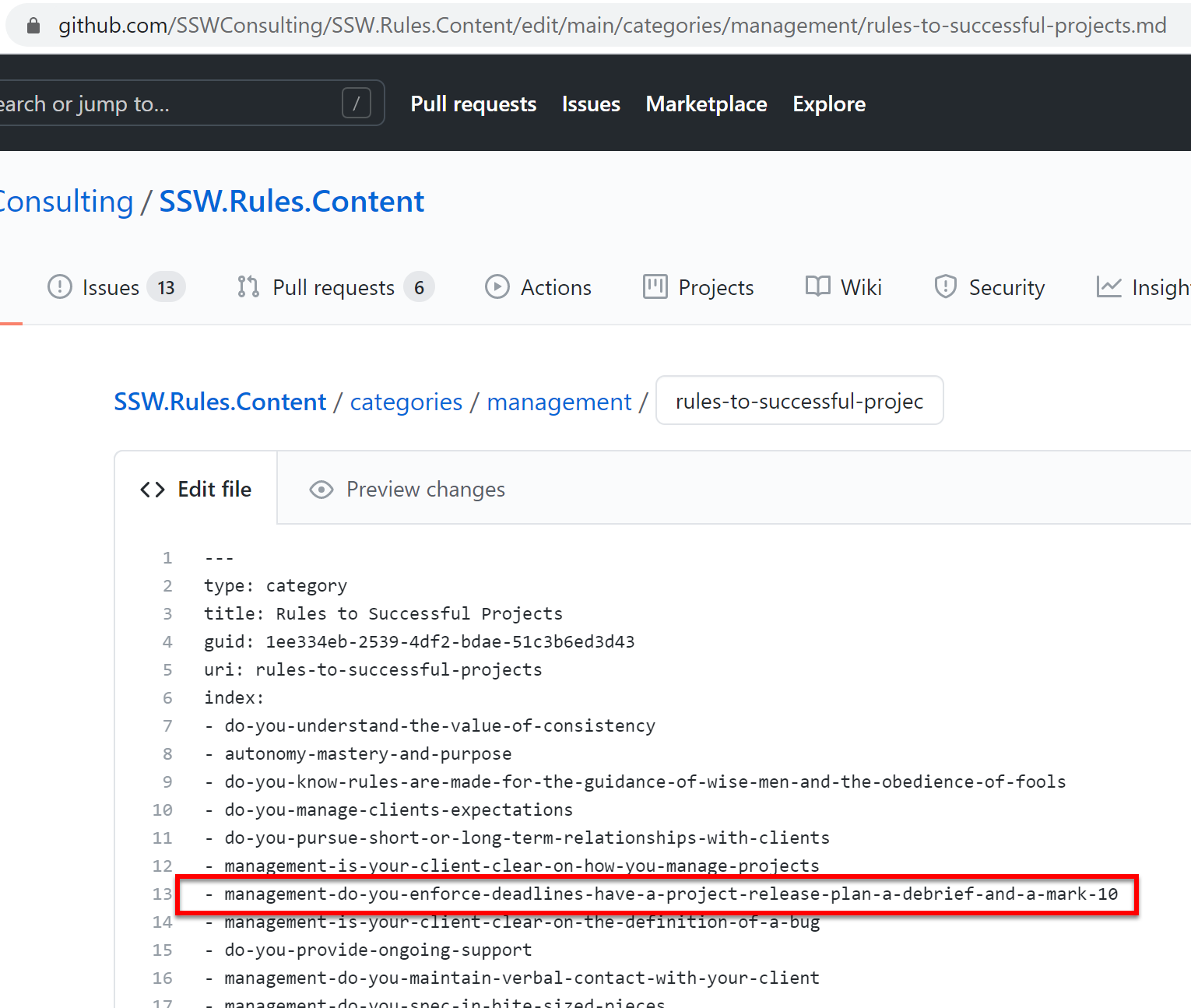Open Issues in the top navigation bar
The image size is (1191, 1008).
(591, 104)
